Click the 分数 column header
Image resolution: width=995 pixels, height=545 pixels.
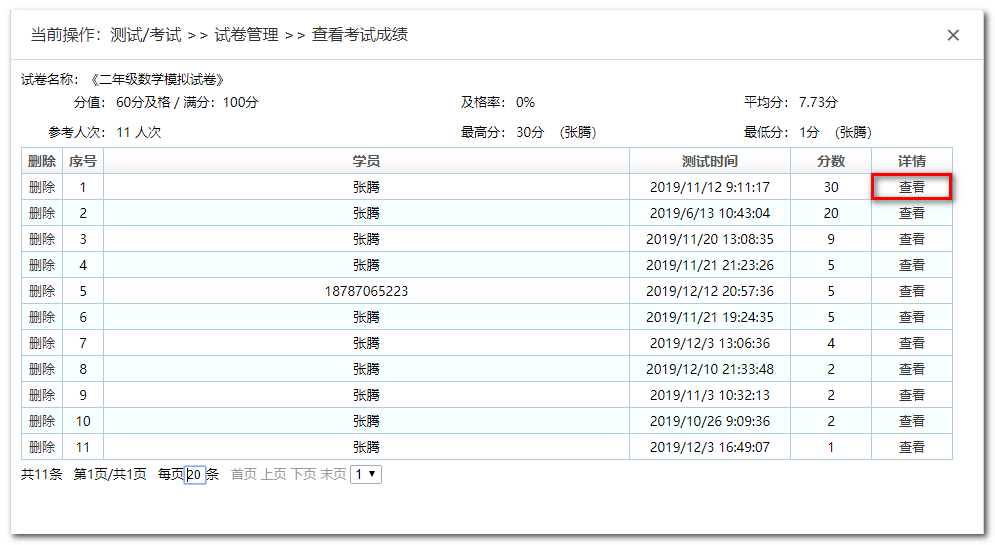(x=831, y=161)
